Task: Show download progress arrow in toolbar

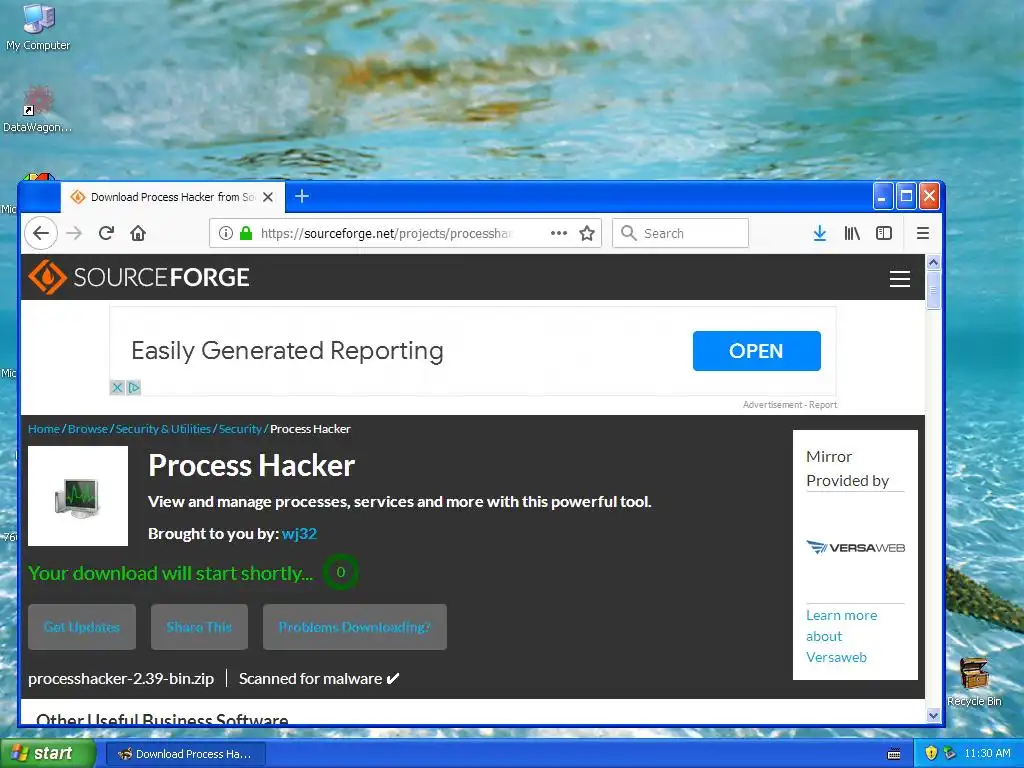Action: (820, 233)
